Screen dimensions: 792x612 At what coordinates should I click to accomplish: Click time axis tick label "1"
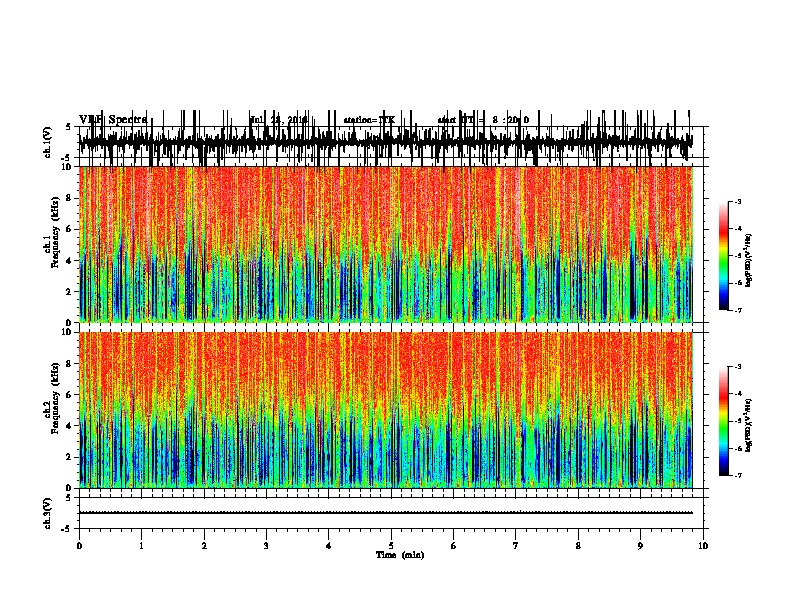141,546
